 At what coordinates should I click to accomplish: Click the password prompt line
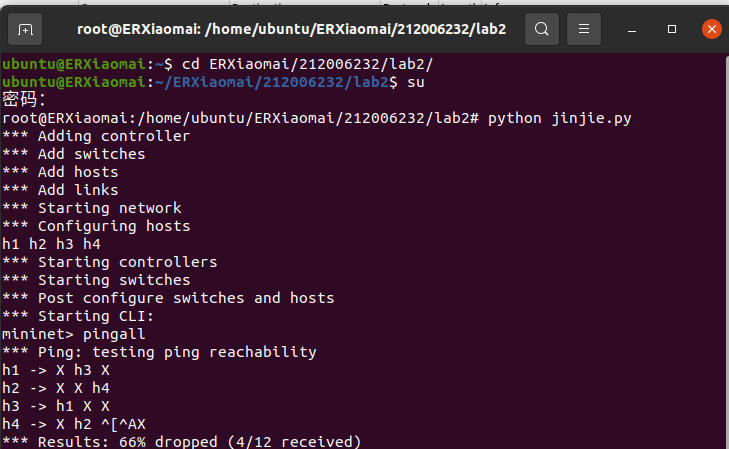coord(25,100)
